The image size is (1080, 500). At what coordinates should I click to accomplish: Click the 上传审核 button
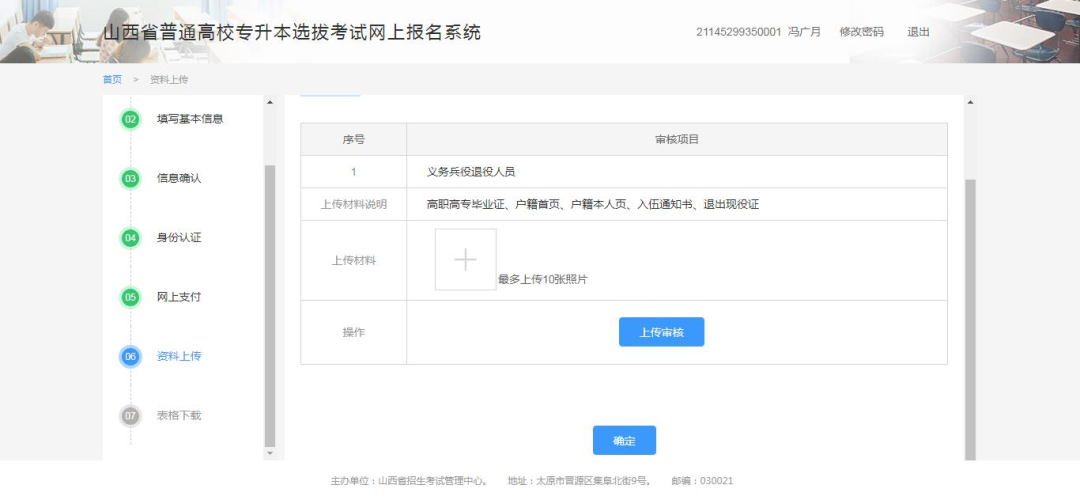(x=661, y=332)
